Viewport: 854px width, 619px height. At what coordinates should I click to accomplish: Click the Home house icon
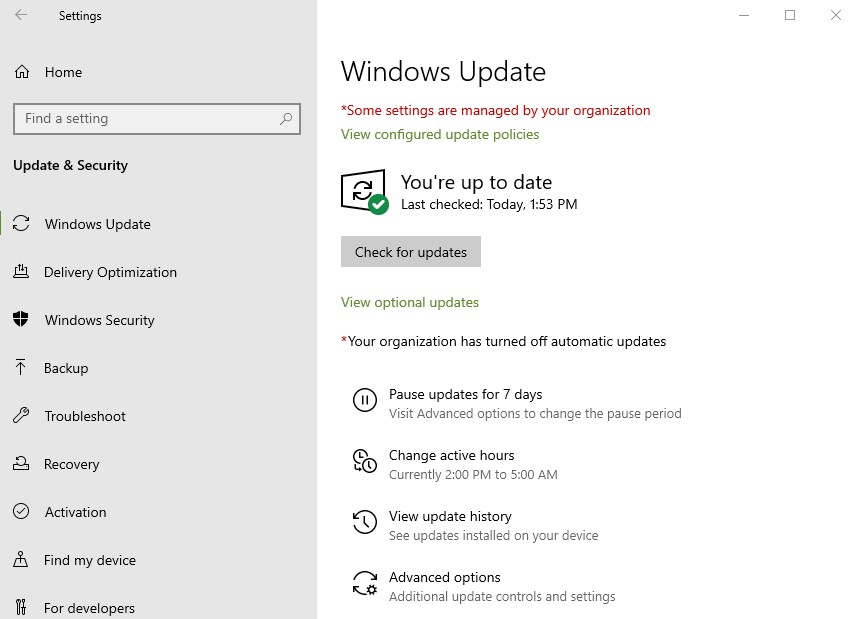tap(22, 72)
